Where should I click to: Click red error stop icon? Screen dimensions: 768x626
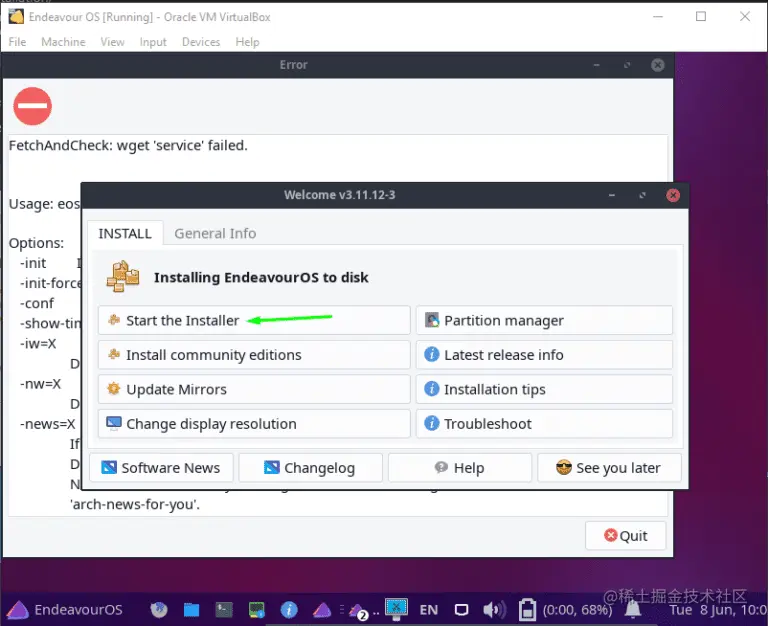pos(32,106)
